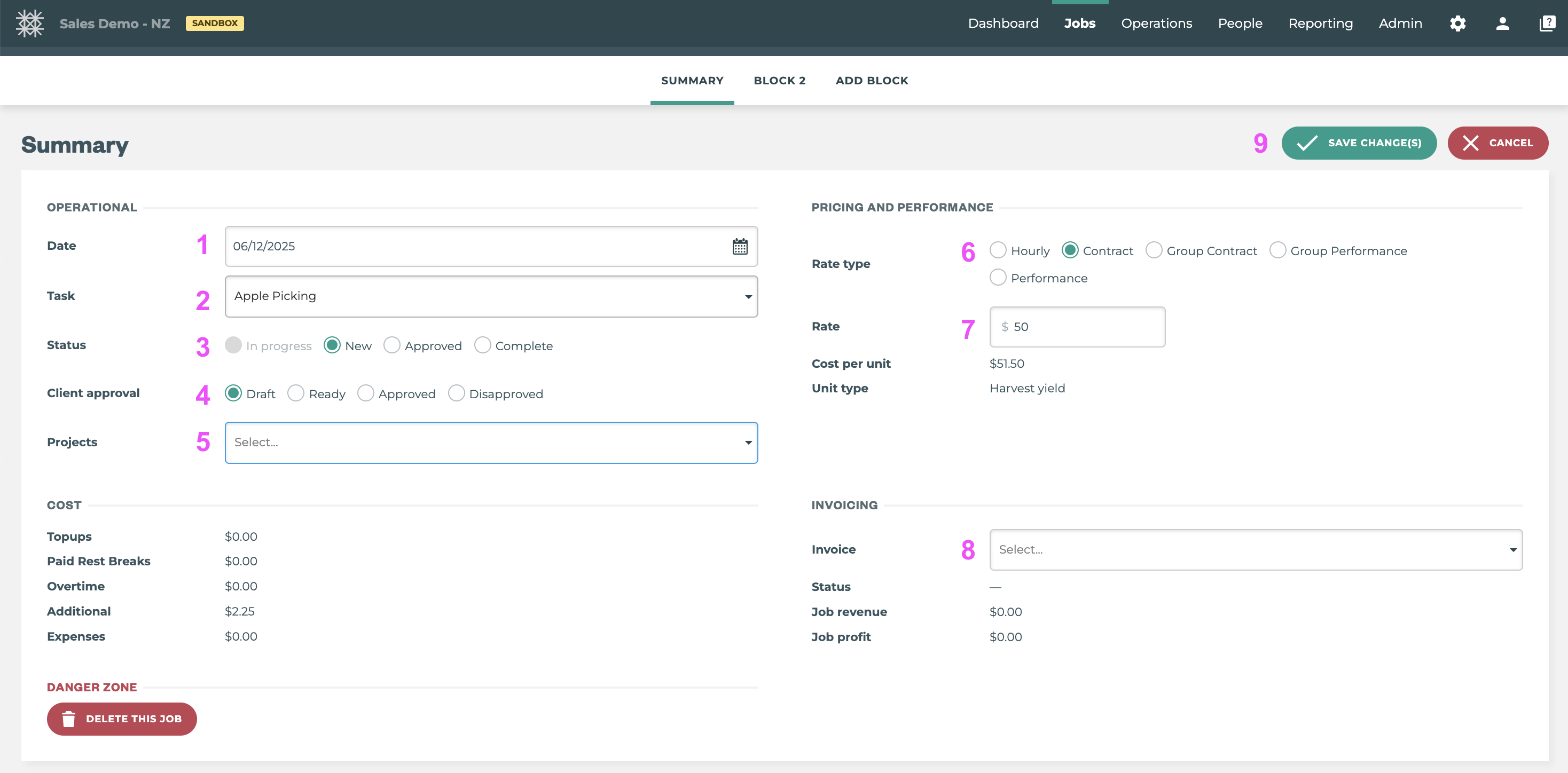1568x773 pixels.
Task: Click the checkmark icon on Save Change(s)
Action: point(1307,143)
